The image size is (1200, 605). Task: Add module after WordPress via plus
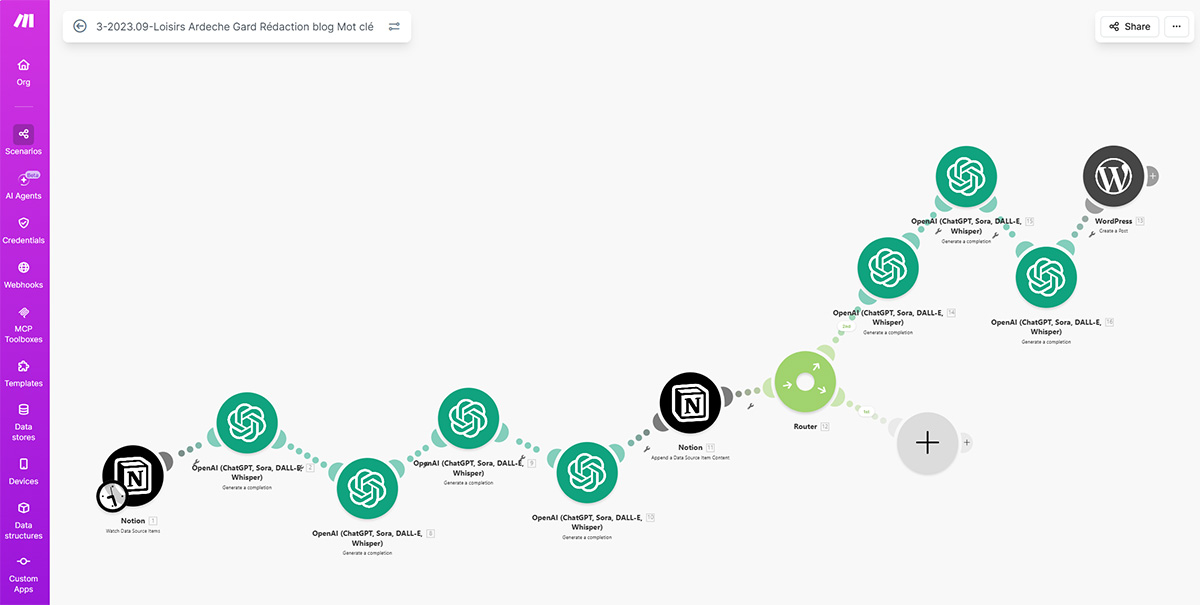coord(1153,176)
